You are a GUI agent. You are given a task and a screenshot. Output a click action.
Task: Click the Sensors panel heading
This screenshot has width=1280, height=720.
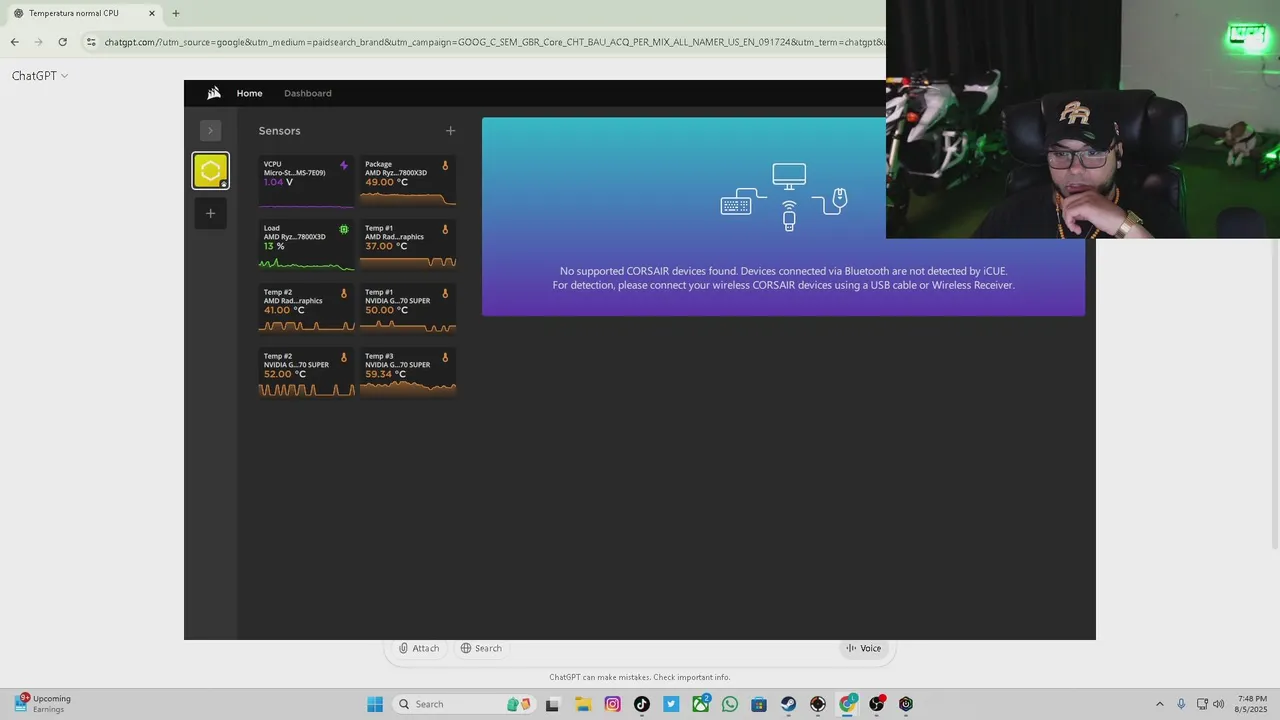click(279, 131)
